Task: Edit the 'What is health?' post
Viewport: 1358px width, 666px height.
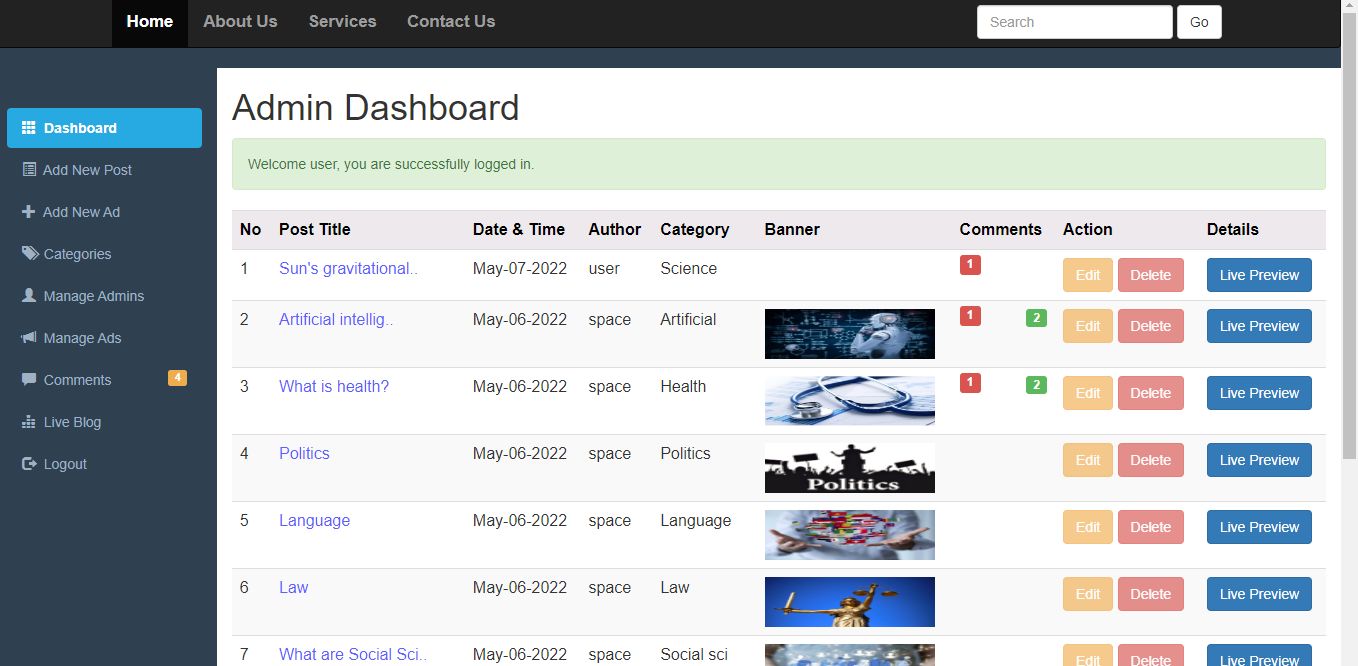Action: tap(1087, 393)
